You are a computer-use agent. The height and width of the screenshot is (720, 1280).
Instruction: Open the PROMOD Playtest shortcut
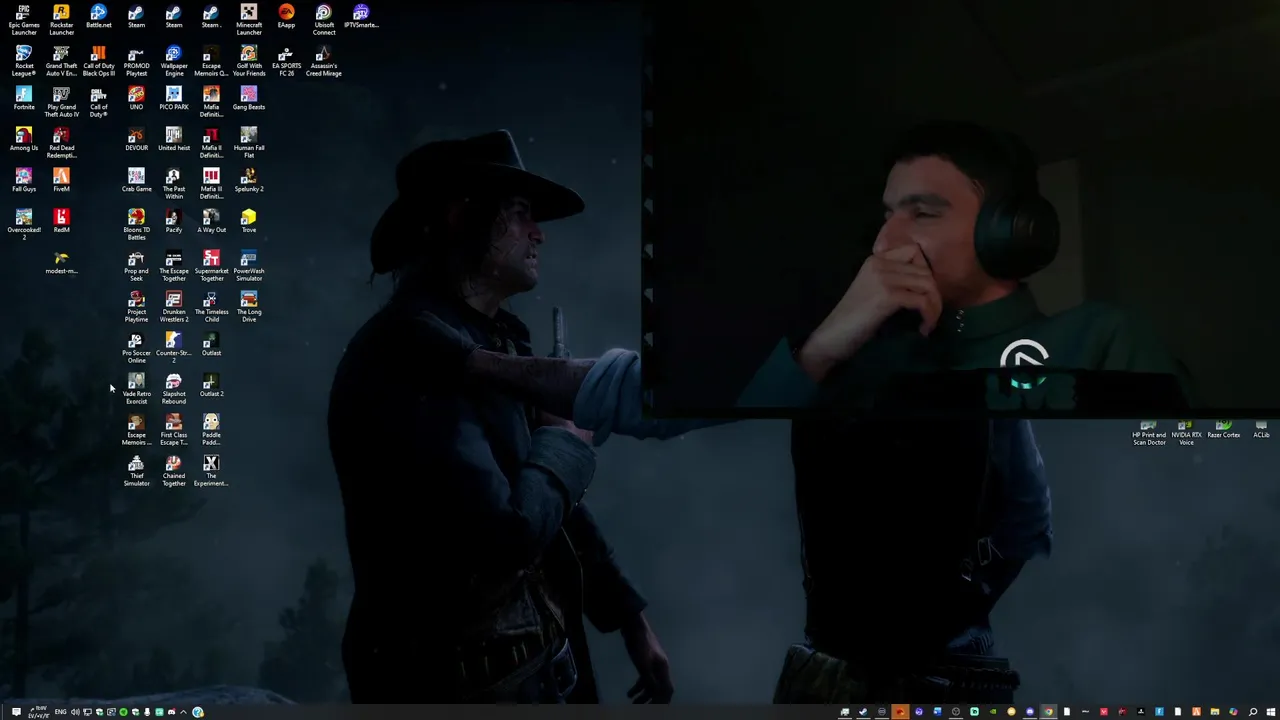pos(136,60)
